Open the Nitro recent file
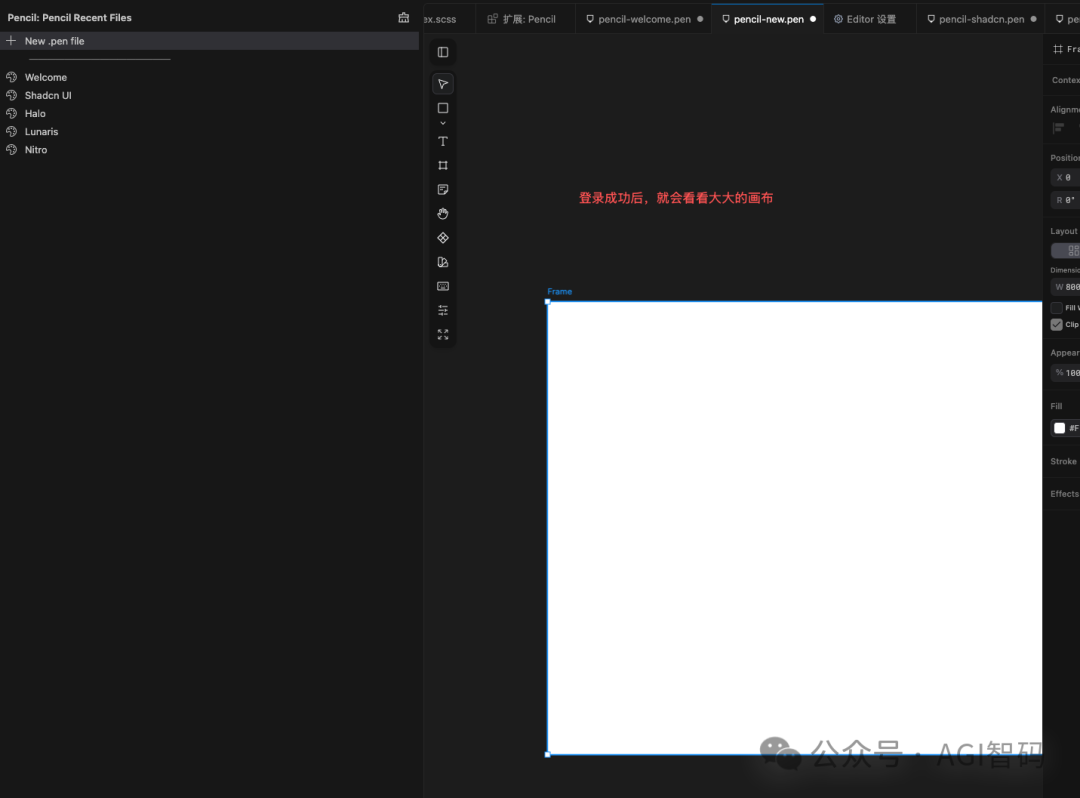 36,149
